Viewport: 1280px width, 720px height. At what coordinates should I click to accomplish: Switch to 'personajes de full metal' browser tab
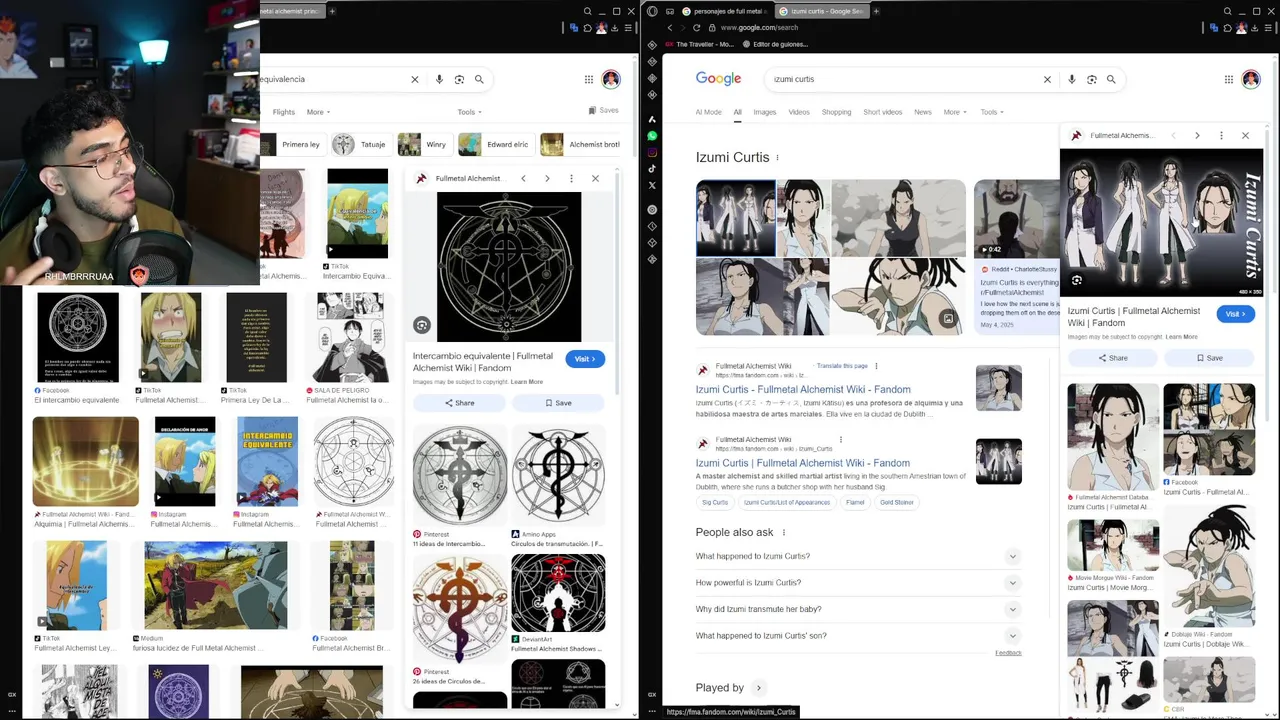pyautogui.click(x=724, y=11)
